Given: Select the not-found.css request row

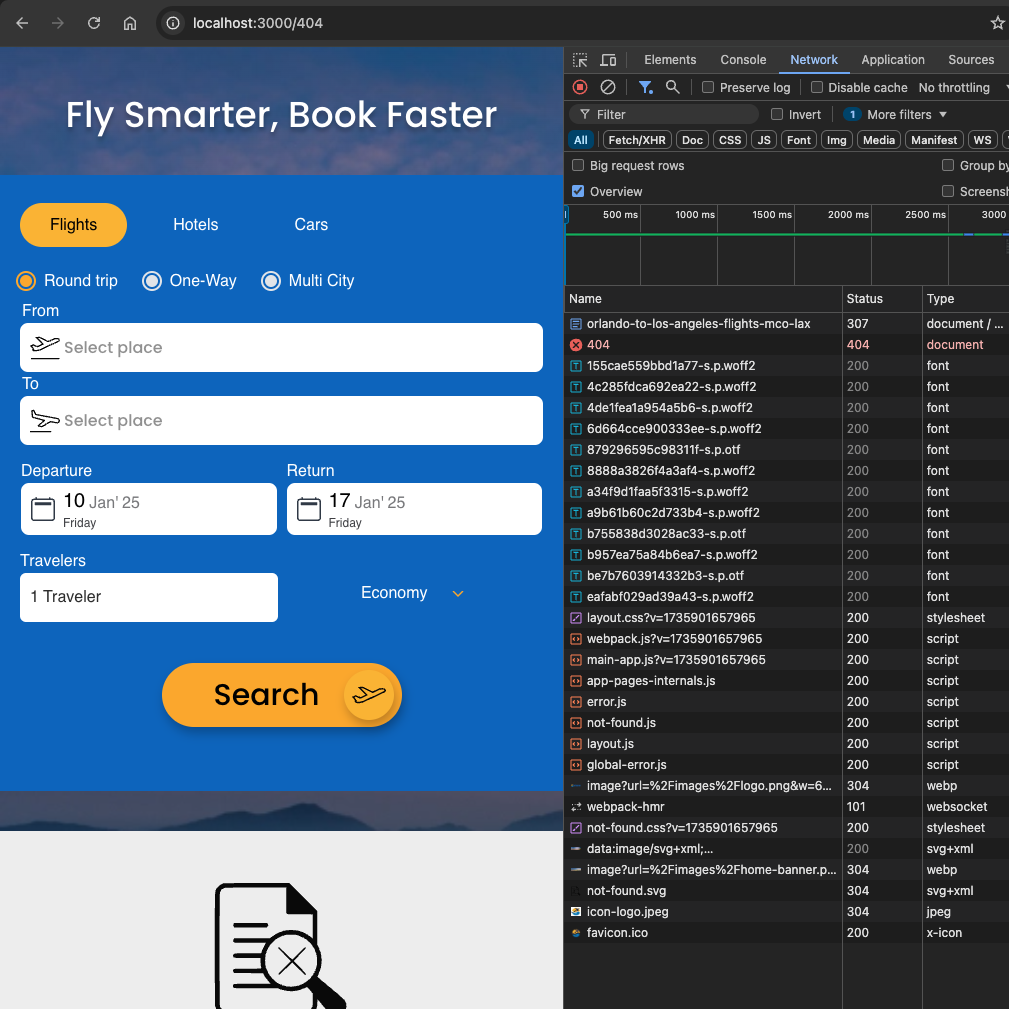Looking at the screenshot, I should coord(786,828).
